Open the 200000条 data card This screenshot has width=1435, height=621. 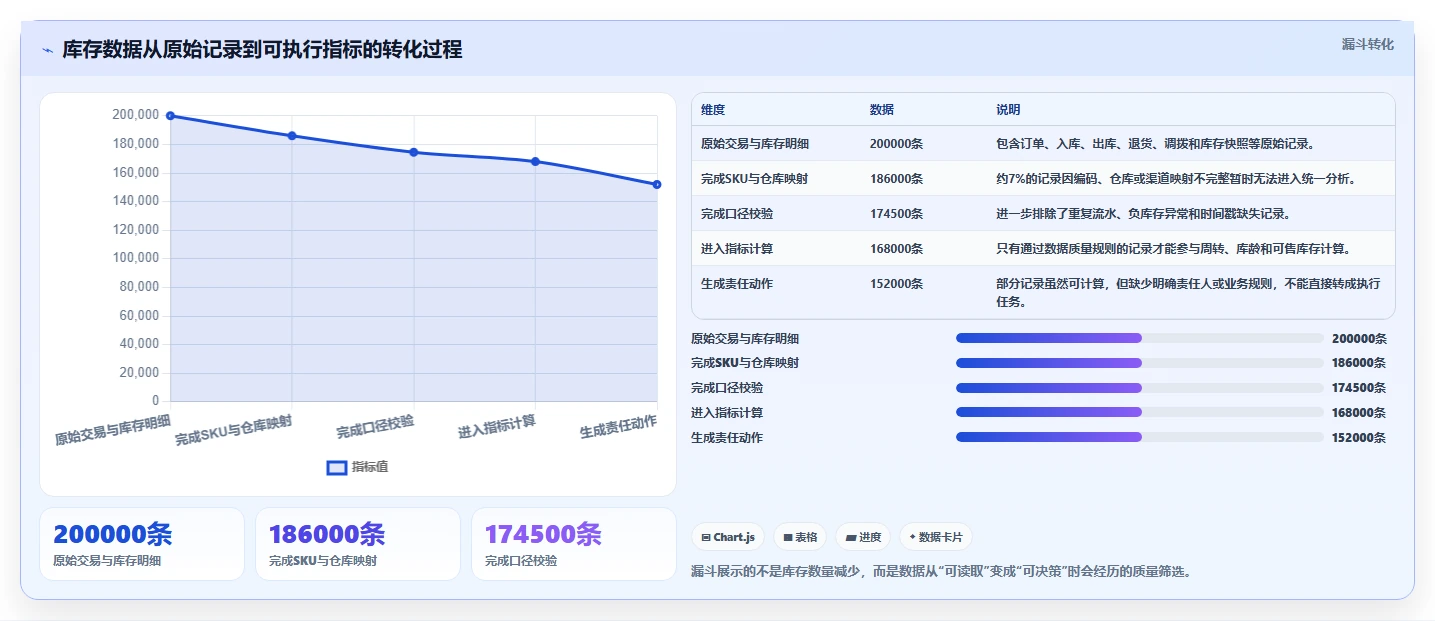coord(142,544)
